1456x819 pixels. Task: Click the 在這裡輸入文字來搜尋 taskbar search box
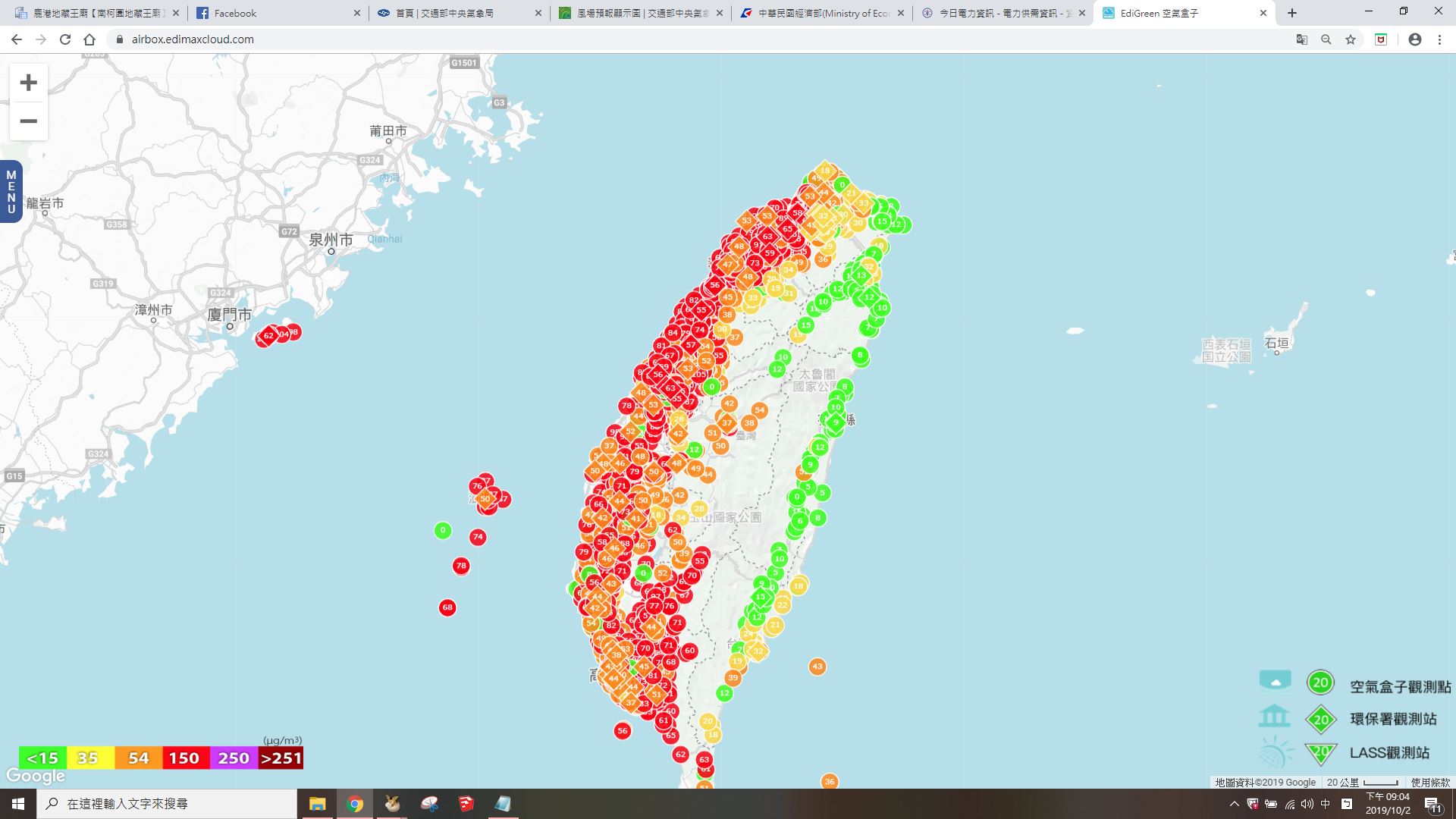pyautogui.click(x=167, y=804)
